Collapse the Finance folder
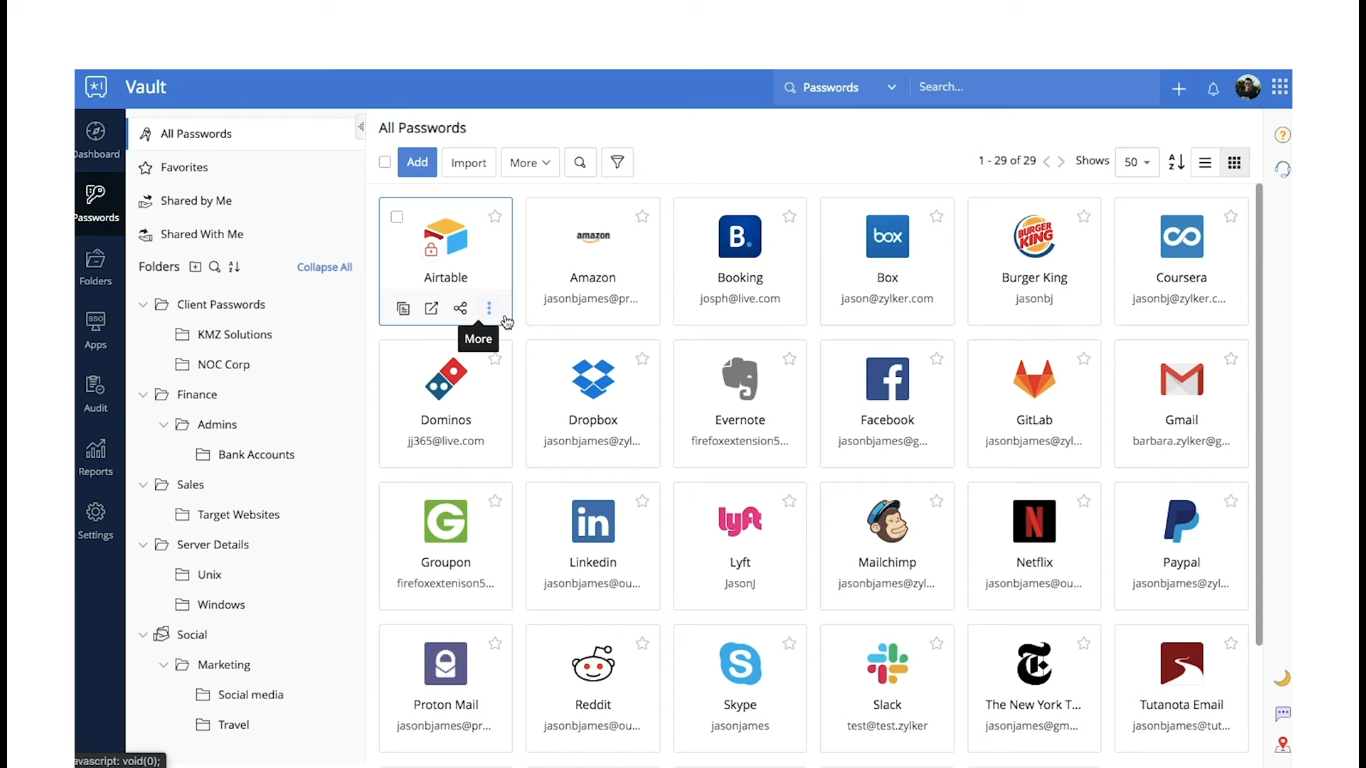The image size is (1366, 768). (x=143, y=394)
